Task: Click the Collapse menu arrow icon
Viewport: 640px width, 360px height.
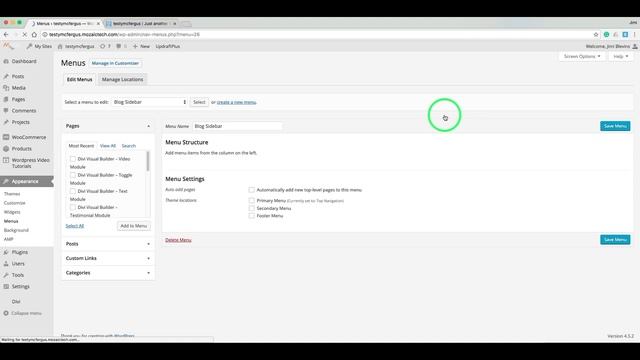Action: tap(6, 313)
